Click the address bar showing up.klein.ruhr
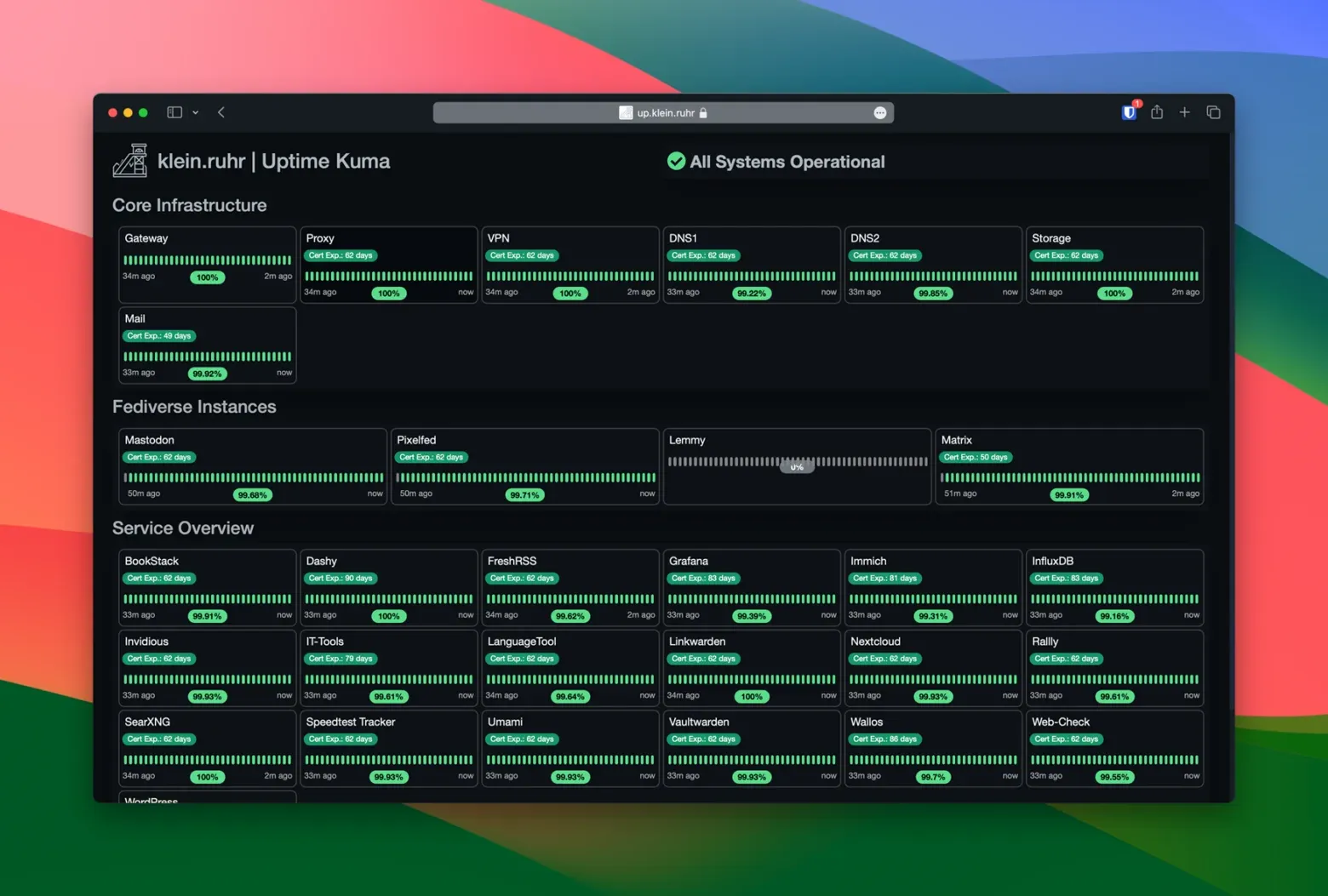The width and height of the screenshot is (1328, 896). 663,112
